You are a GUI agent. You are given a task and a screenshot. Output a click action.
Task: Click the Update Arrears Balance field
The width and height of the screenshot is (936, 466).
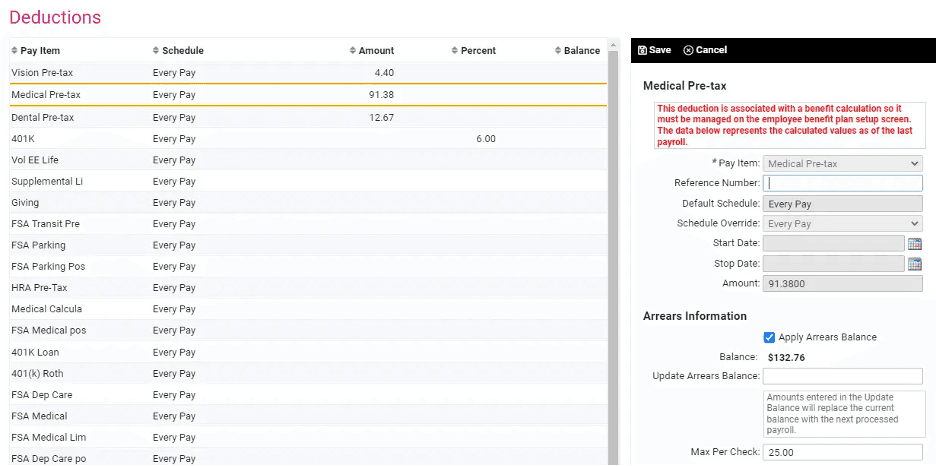pyautogui.click(x=842, y=376)
